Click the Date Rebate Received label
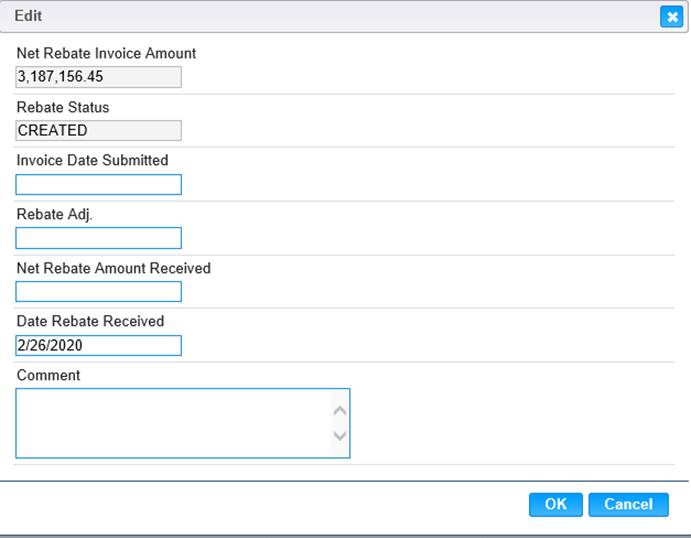This screenshot has width=691, height=538. [x=90, y=321]
